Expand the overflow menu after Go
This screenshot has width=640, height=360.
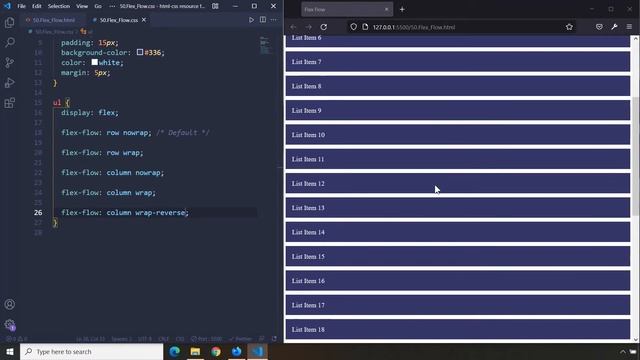(x=112, y=6)
